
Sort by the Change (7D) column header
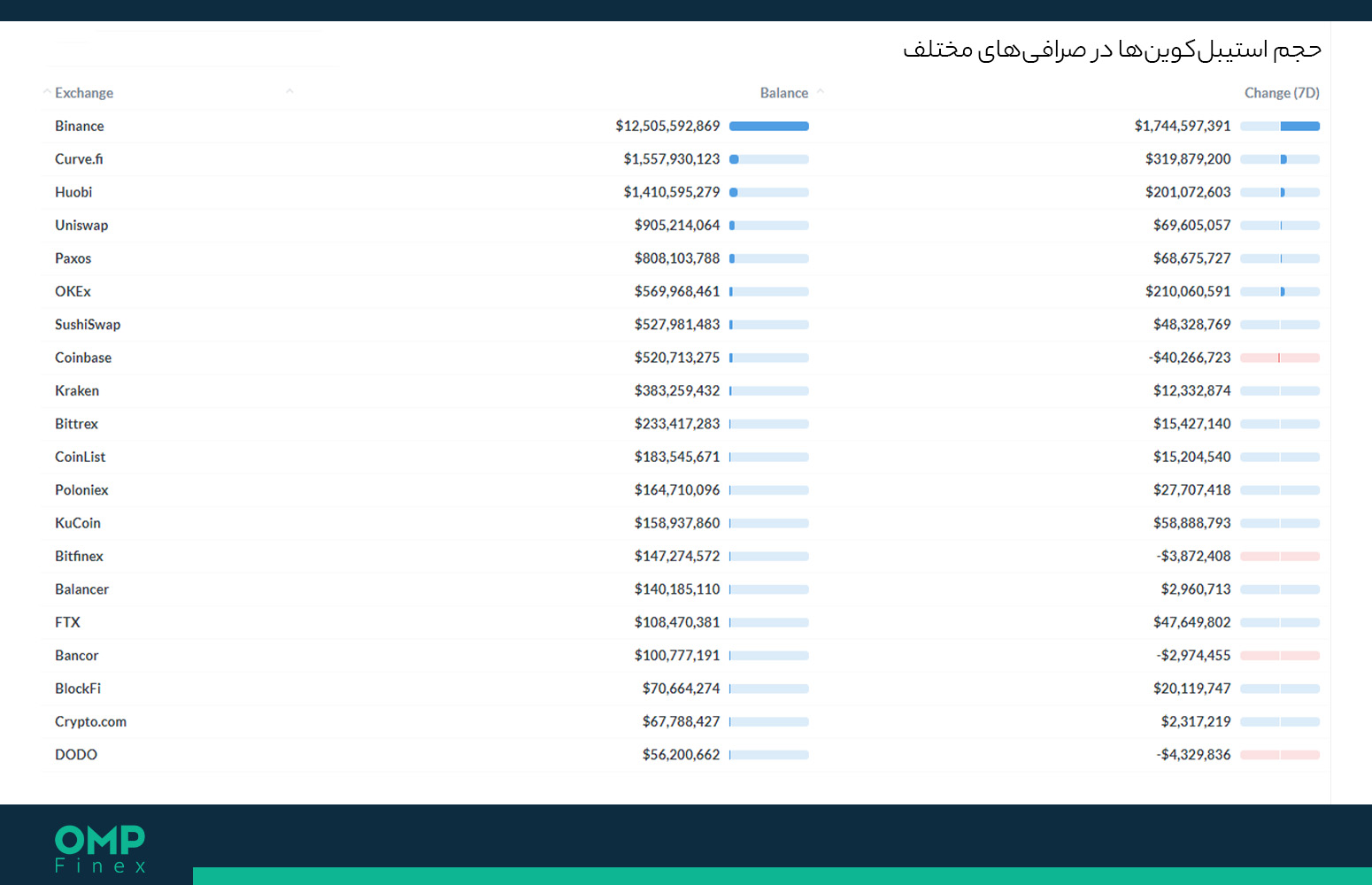coord(1282,93)
